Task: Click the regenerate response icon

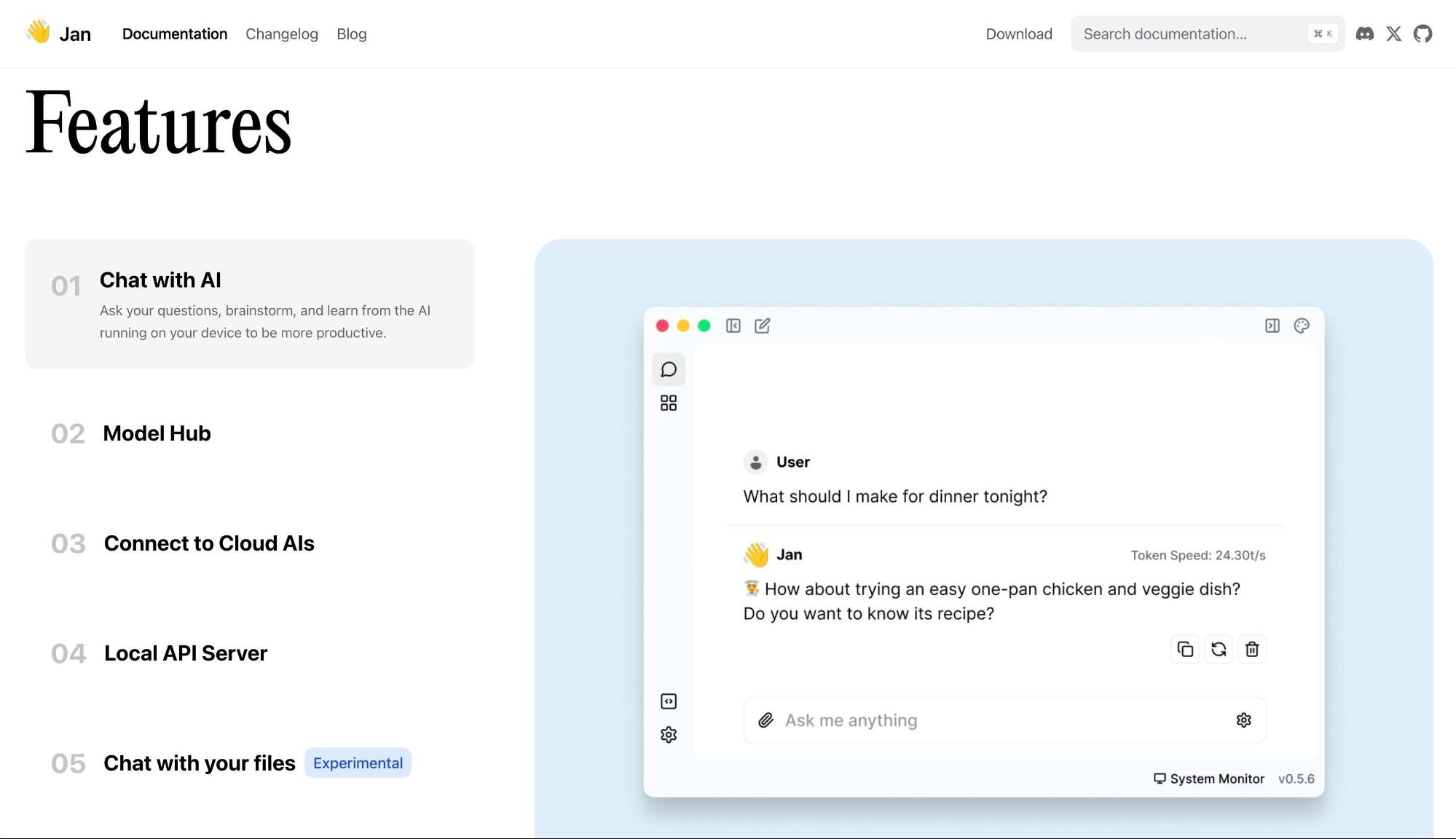Action: tap(1219, 649)
